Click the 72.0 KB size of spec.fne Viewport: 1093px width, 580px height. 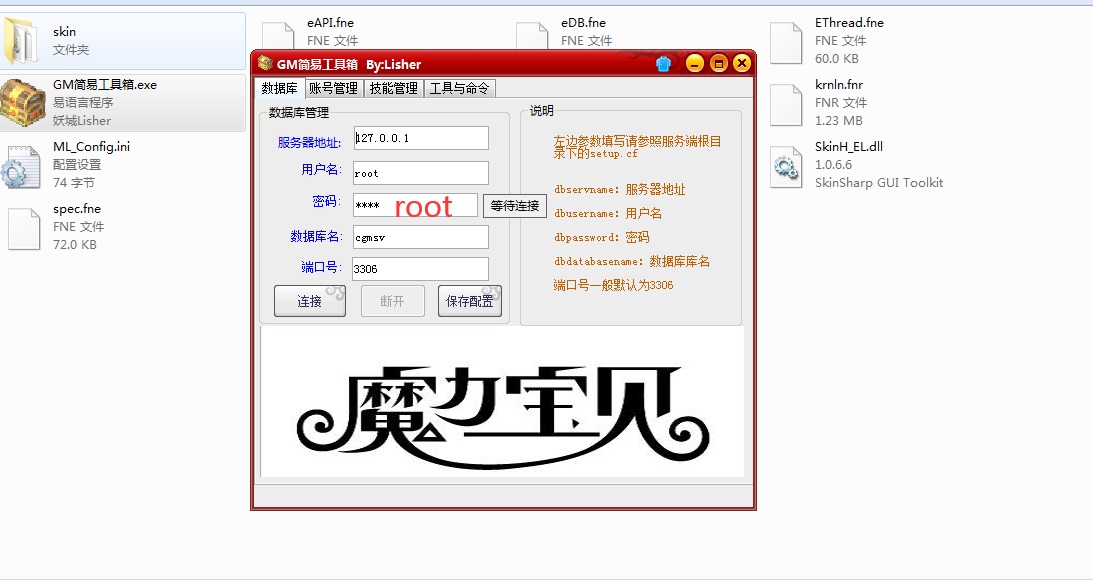click(75, 245)
